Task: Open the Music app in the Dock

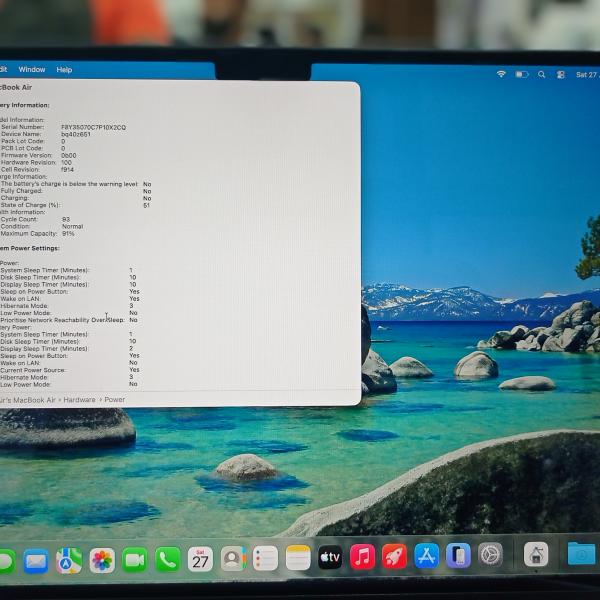Action: pos(362,557)
